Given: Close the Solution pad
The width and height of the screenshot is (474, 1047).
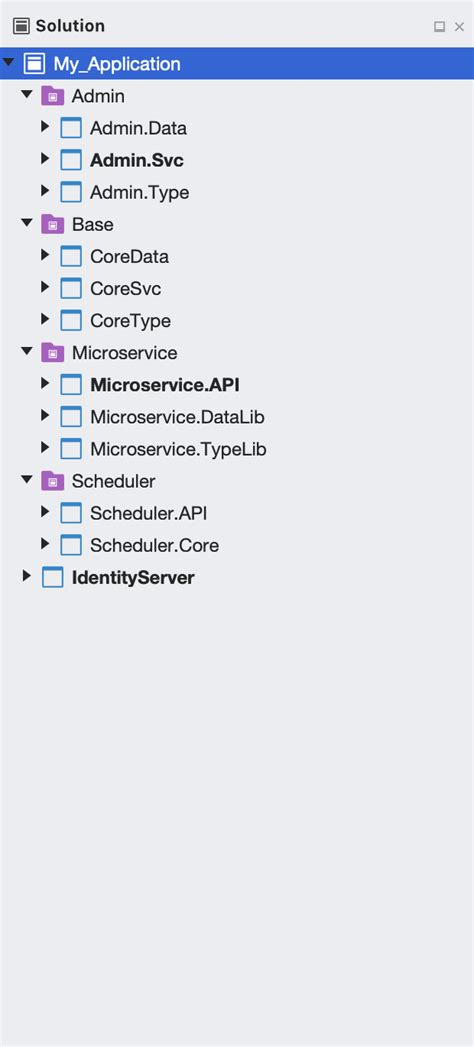Looking at the screenshot, I should (x=459, y=27).
